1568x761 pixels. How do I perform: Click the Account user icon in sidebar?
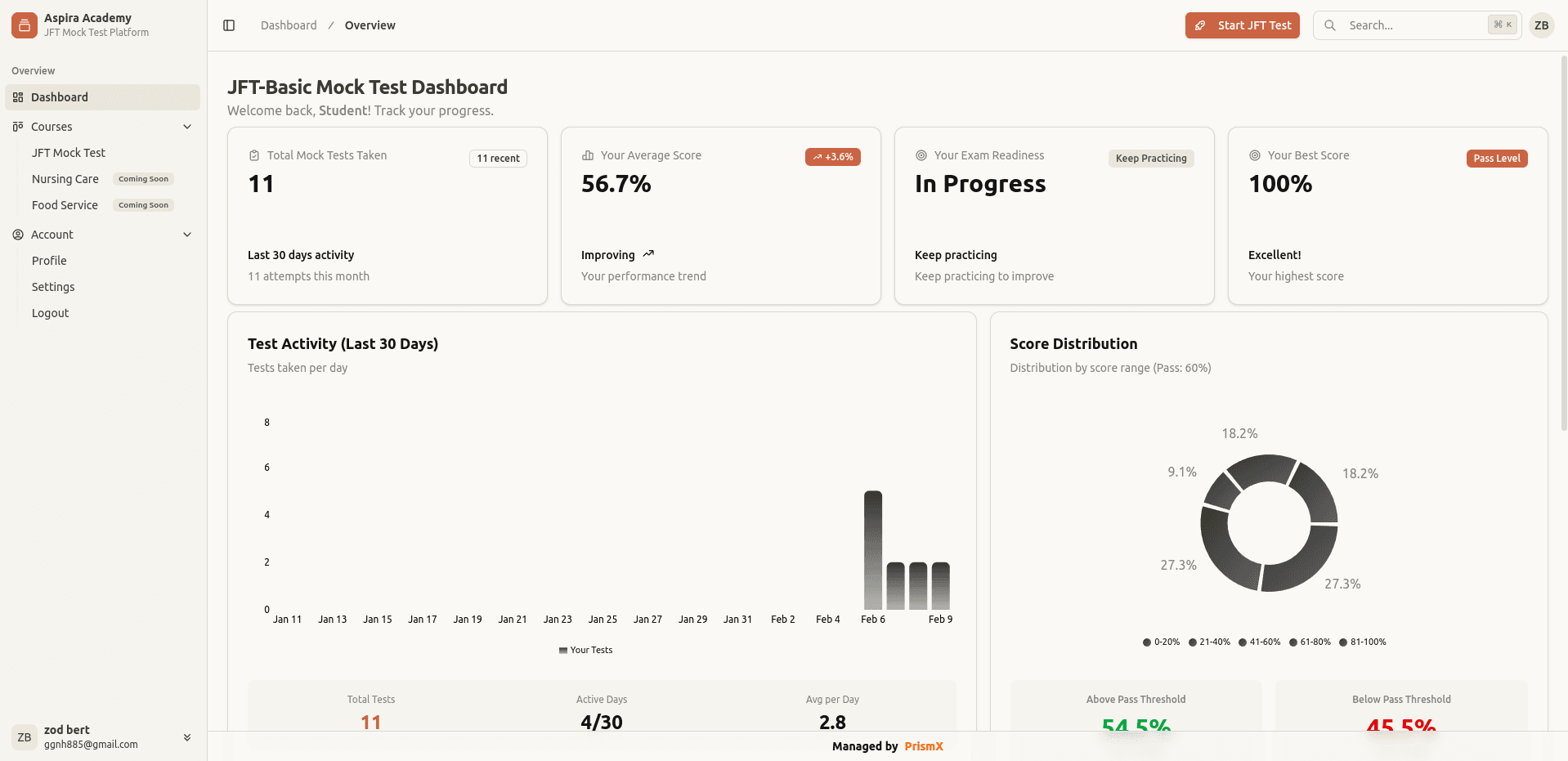point(18,235)
